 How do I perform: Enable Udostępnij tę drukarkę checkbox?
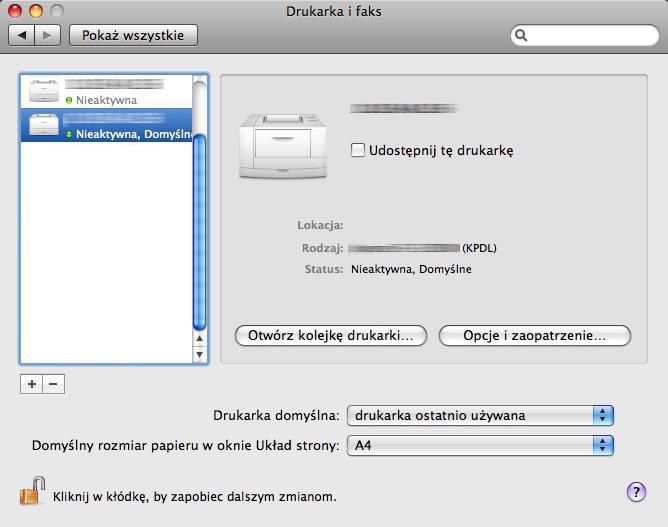click(357, 150)
